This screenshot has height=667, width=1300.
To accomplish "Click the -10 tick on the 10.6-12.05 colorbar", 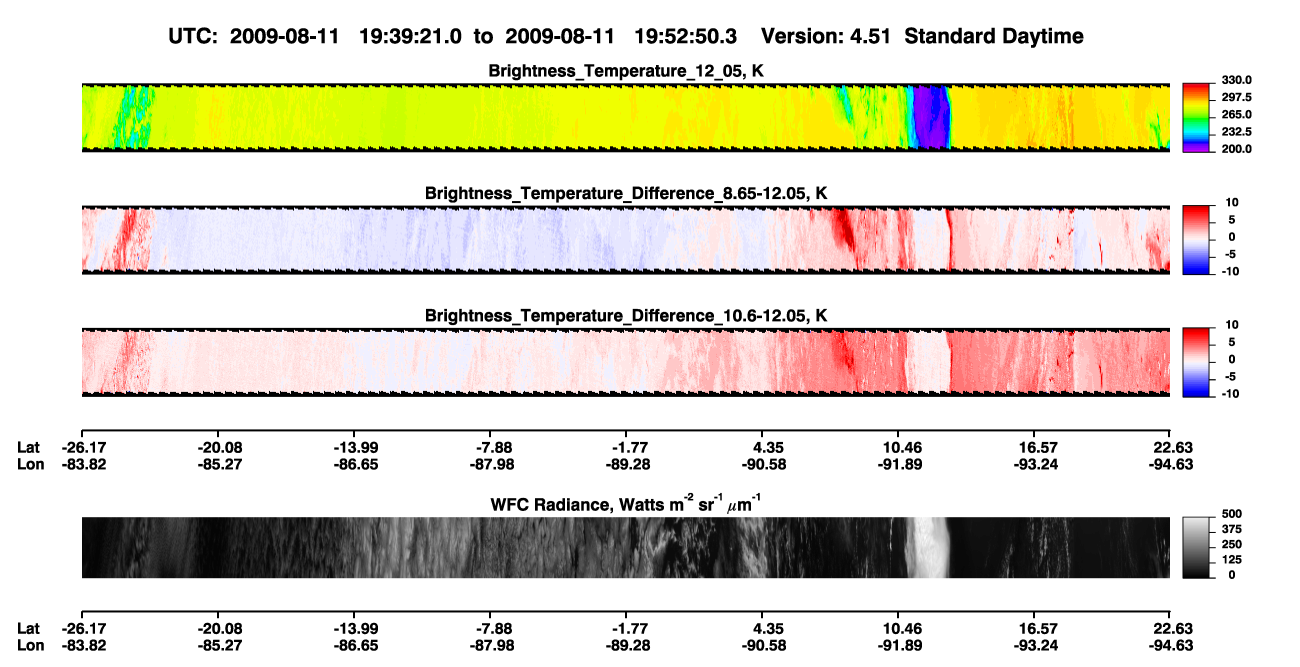I will [x=1229, y=393].
